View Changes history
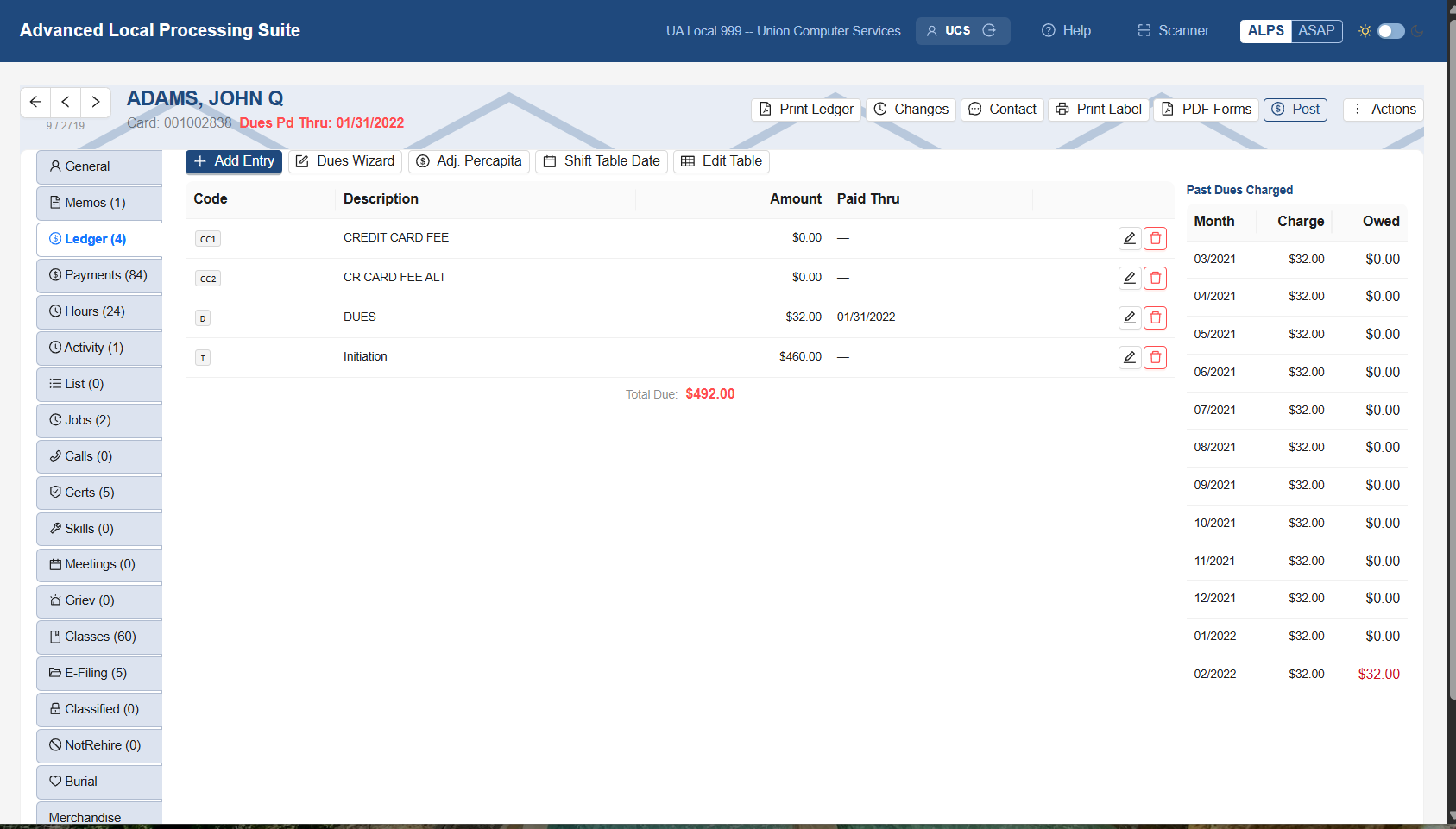The image size is (1456, 829). [x=911, y=110]
